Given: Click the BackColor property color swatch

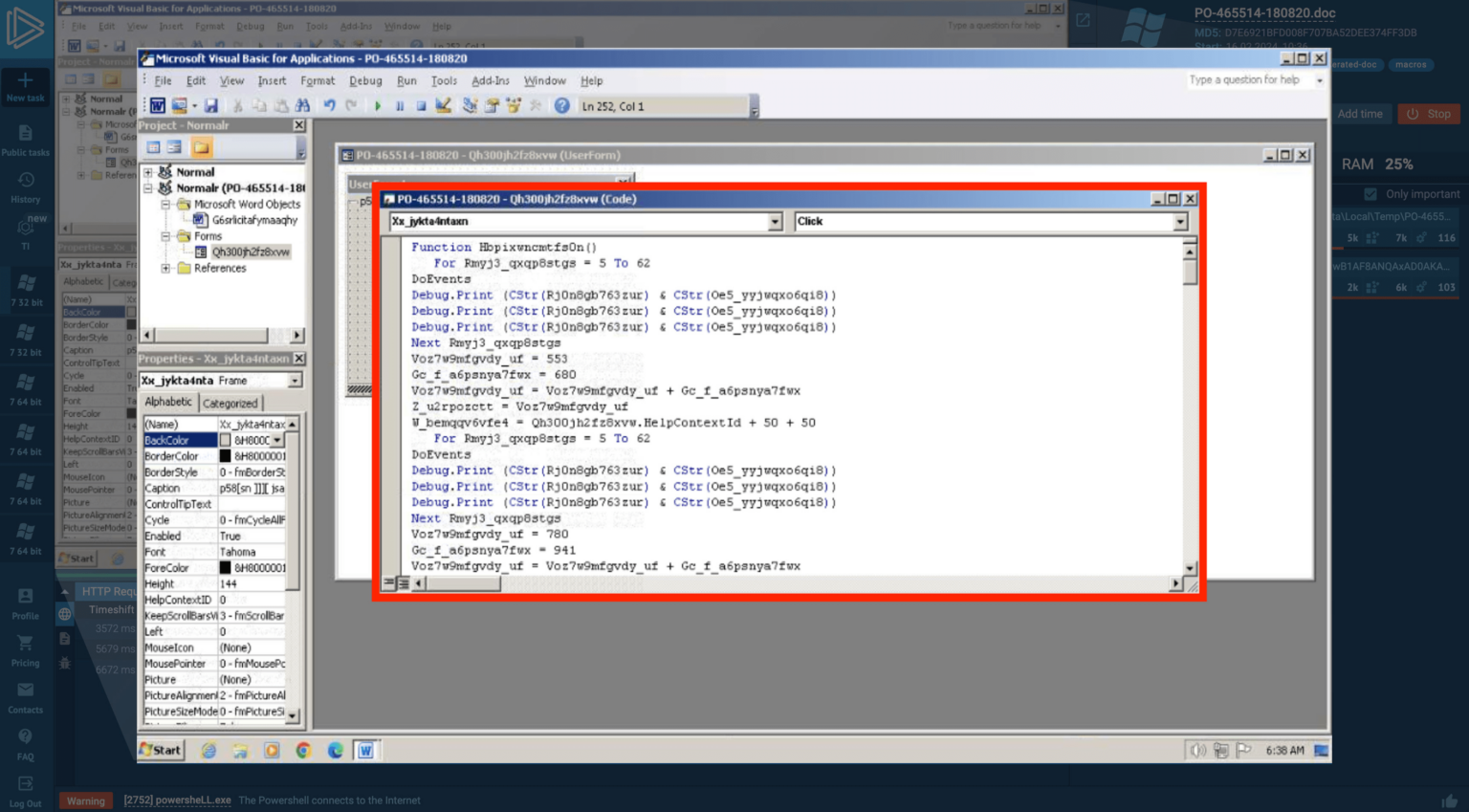Looking at the screenshot, I should tap(226, 441).
